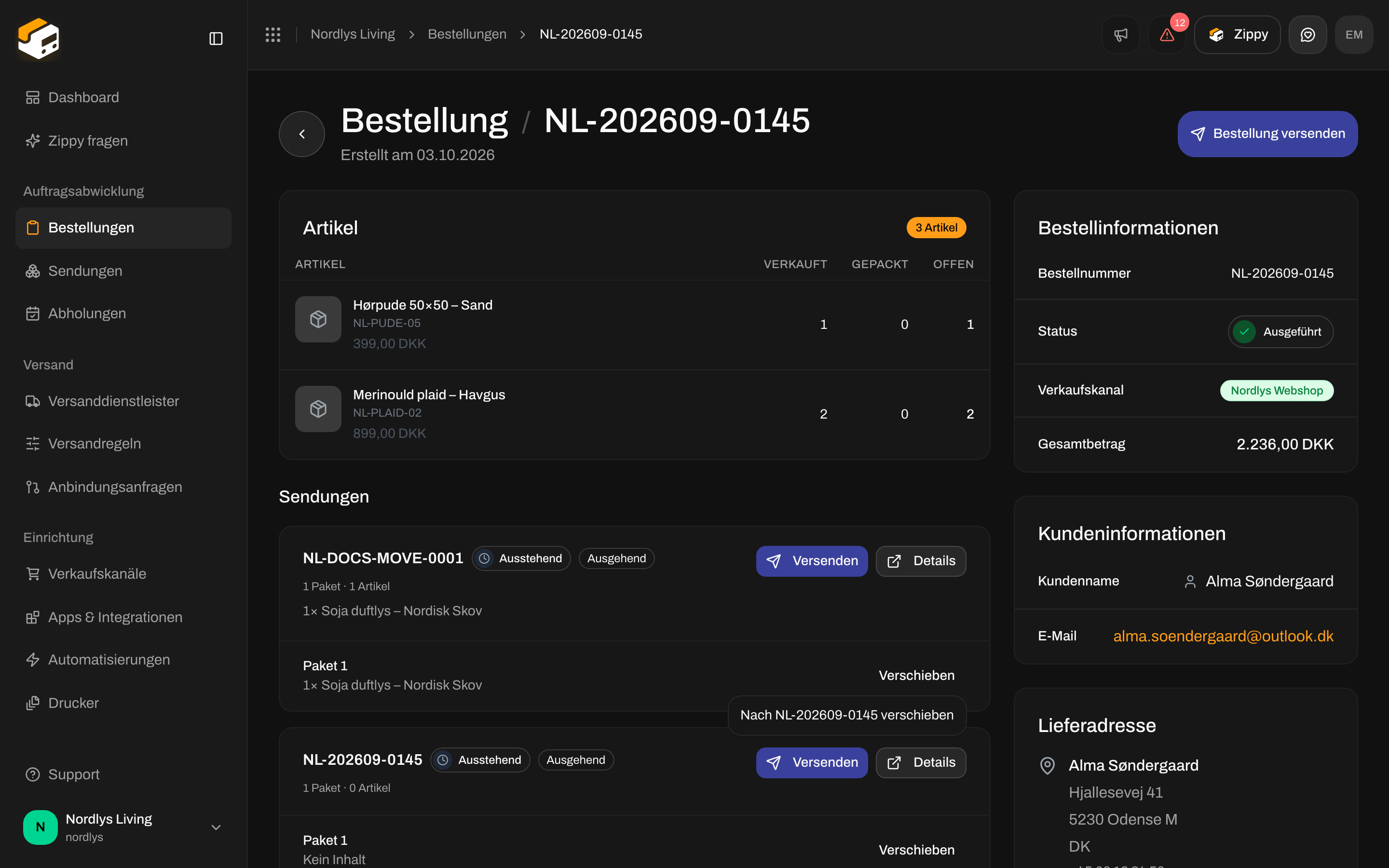Collapse the sidebar panel toggle
1389x868 pixels.
coord(216,39)
